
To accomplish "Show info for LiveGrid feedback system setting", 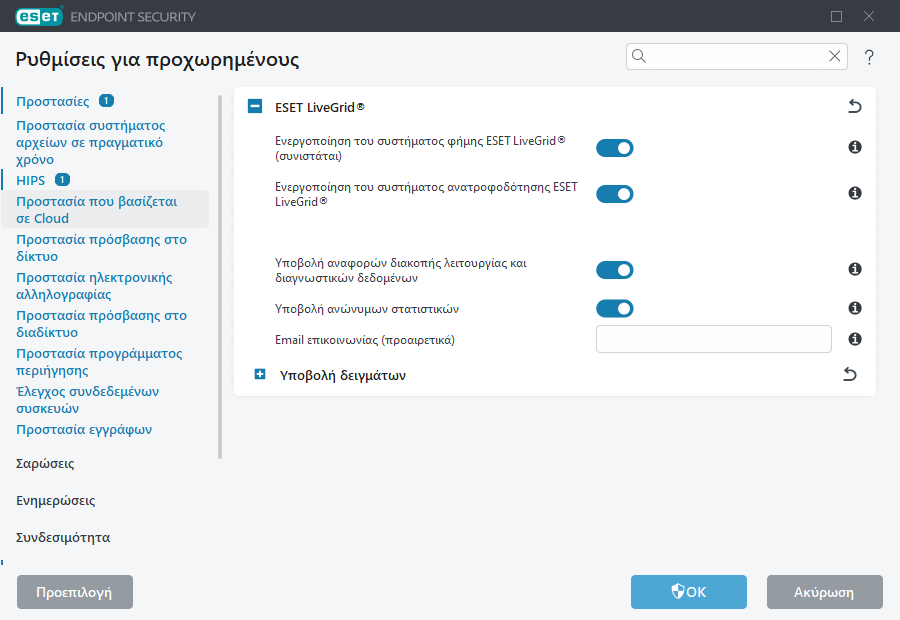I will coord(855,193).
